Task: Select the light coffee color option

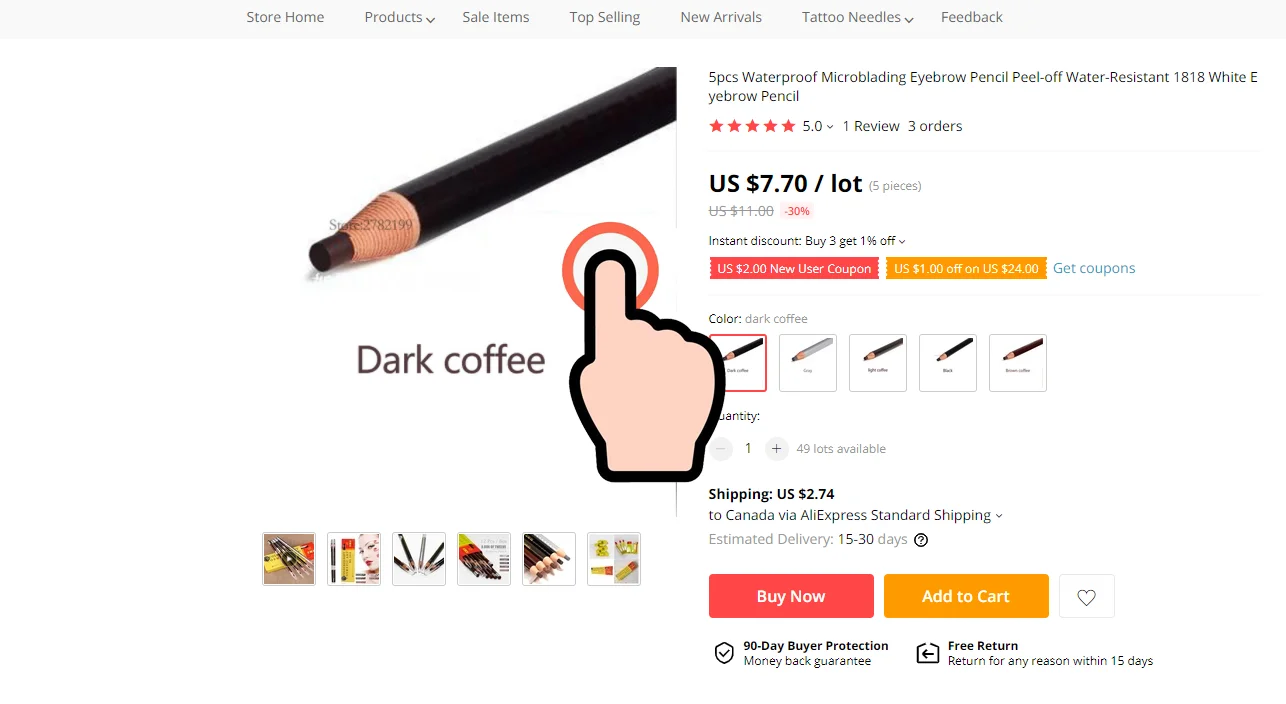Action: 878,363
